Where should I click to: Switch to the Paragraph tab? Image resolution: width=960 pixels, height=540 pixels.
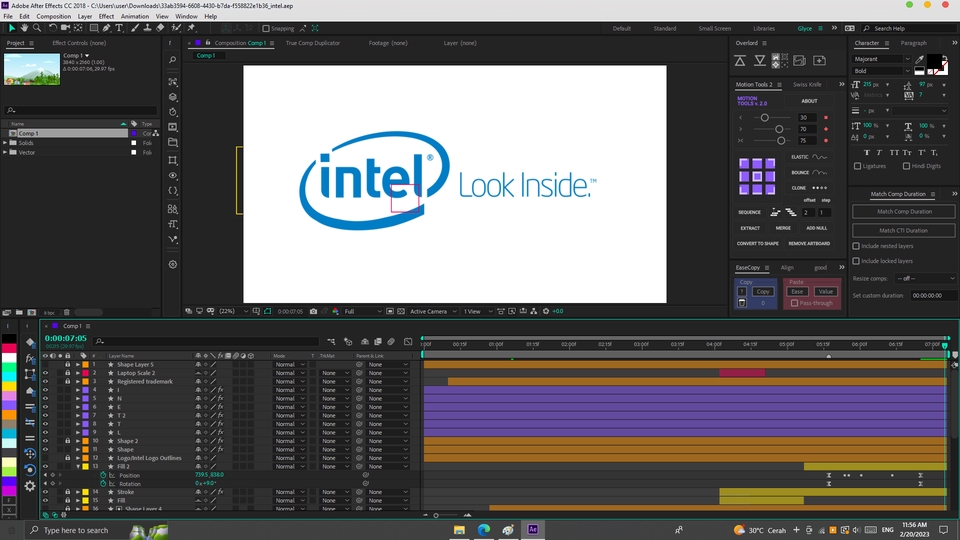[913, 43]
